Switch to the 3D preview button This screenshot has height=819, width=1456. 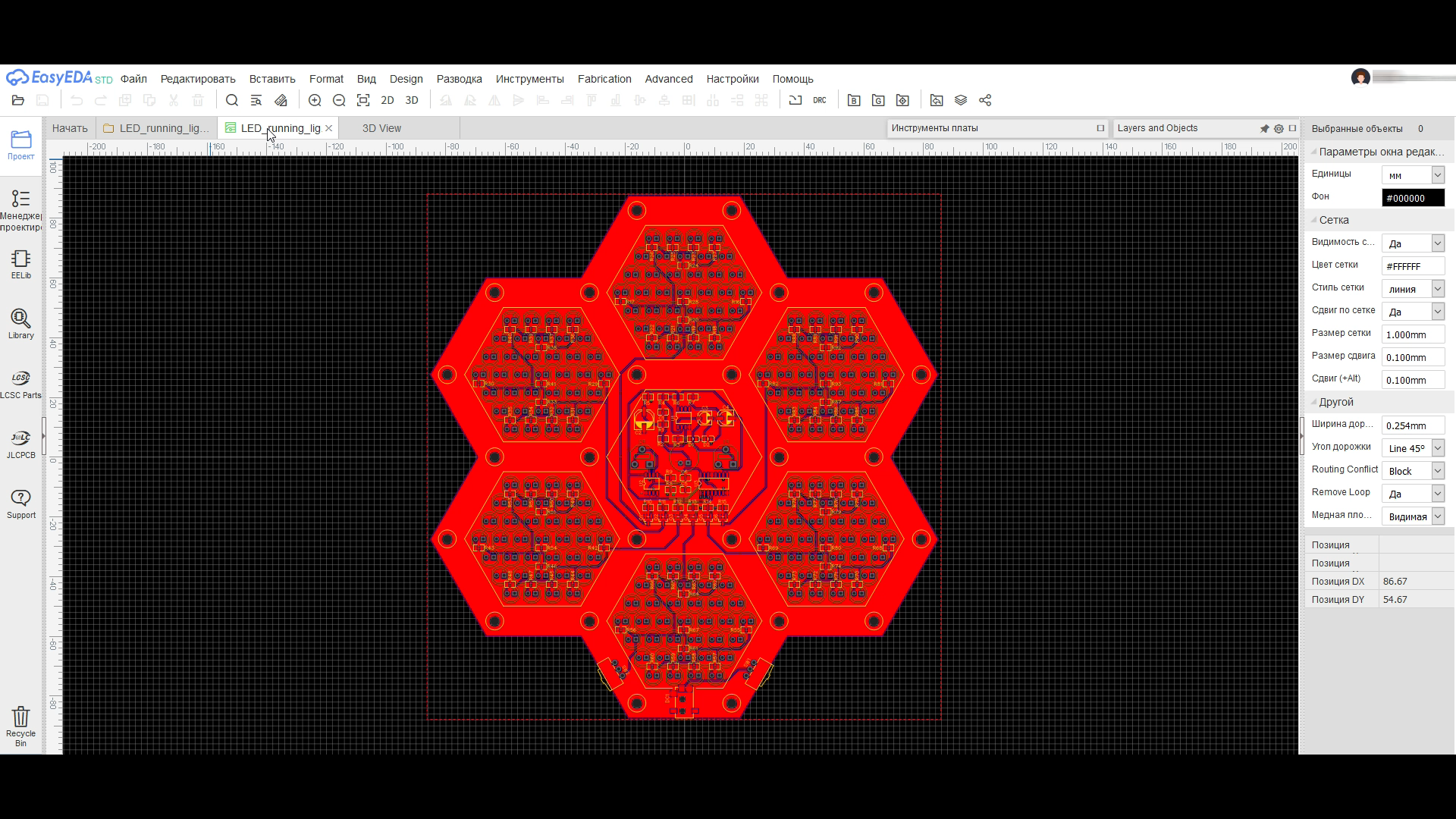pyautogui.click(x=412, y=100)
